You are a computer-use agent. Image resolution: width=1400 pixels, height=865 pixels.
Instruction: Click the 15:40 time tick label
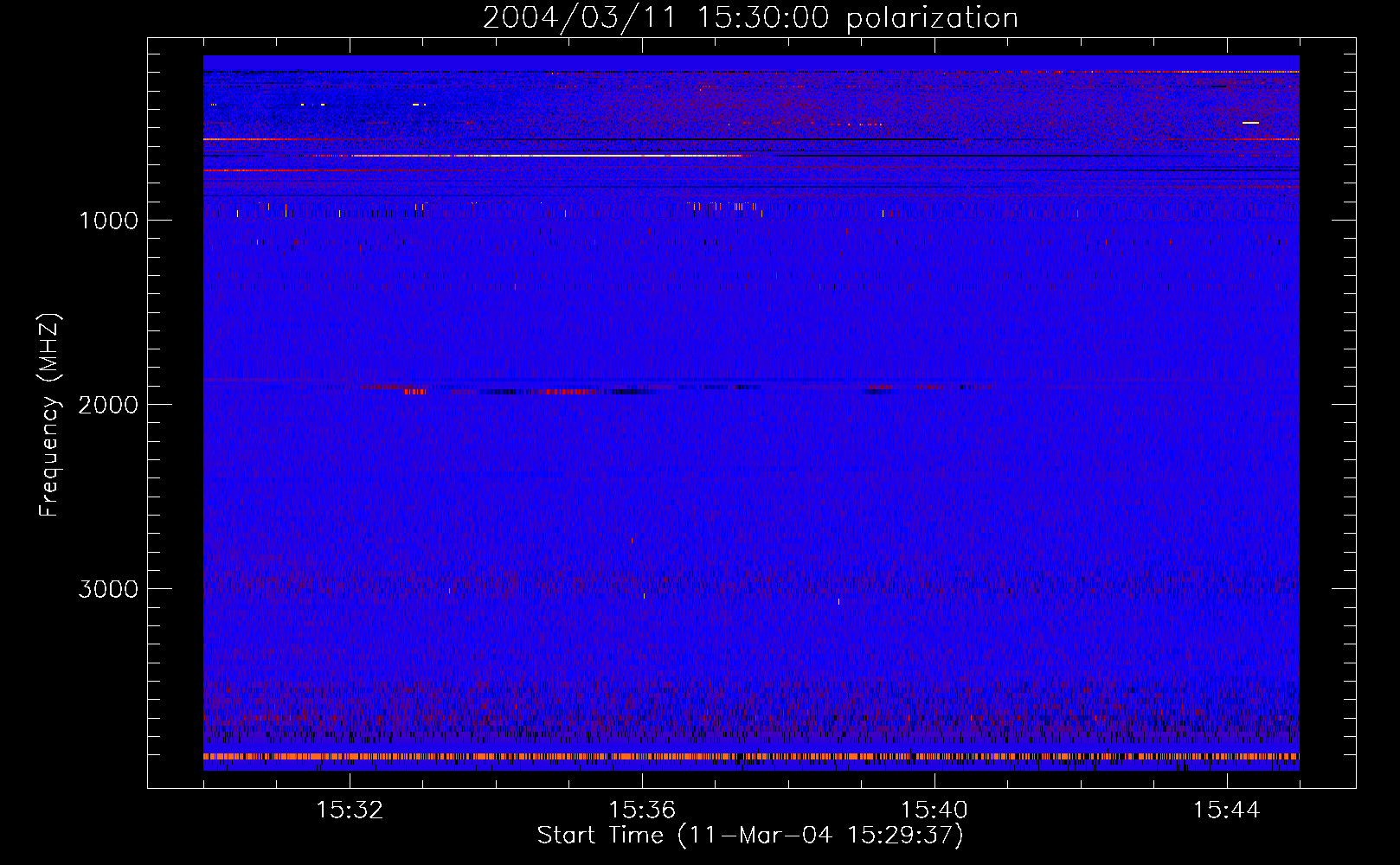point(934,811)
